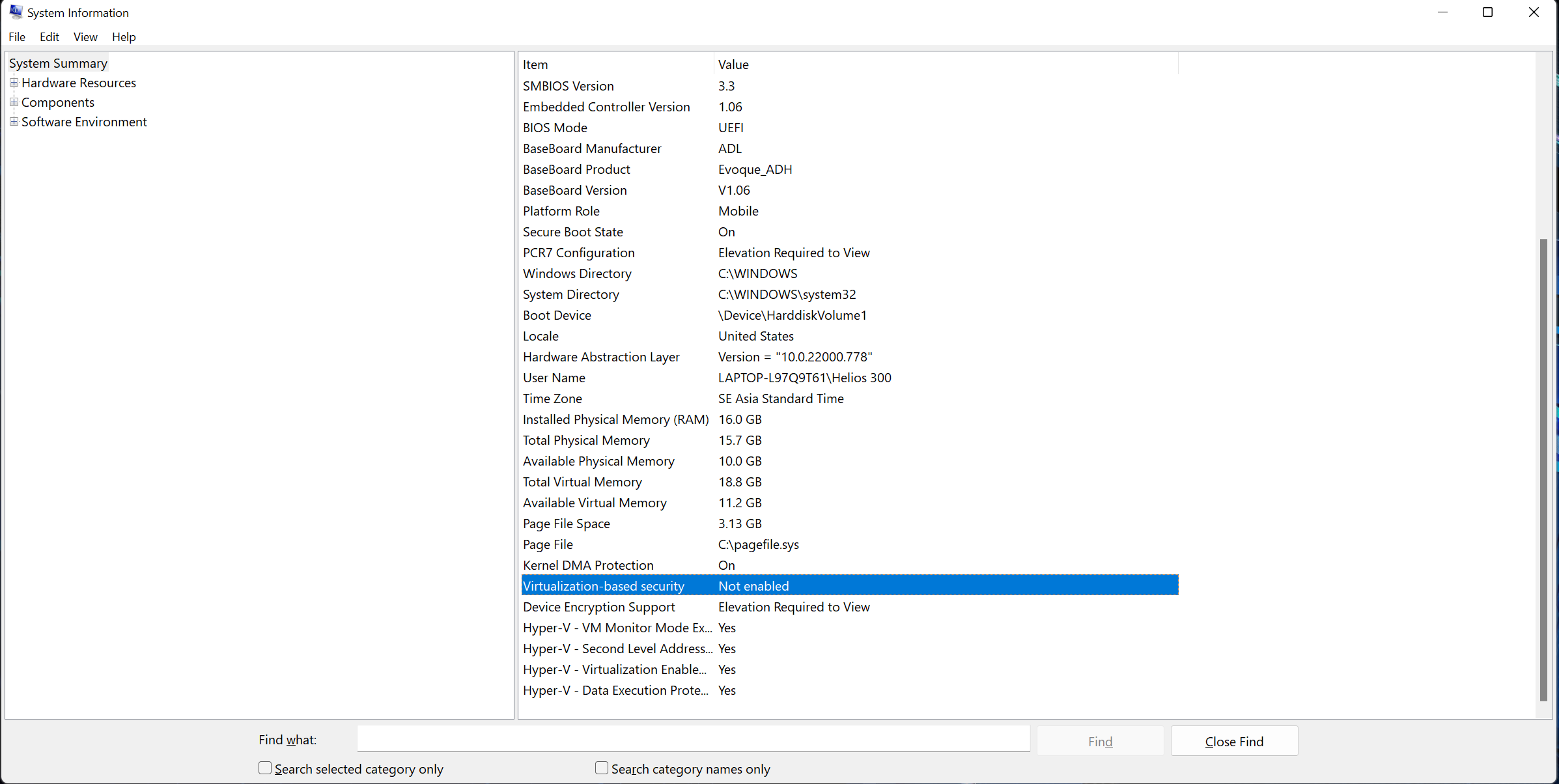
Task: Click the Find button
Action: click(x=1100, y=741)
